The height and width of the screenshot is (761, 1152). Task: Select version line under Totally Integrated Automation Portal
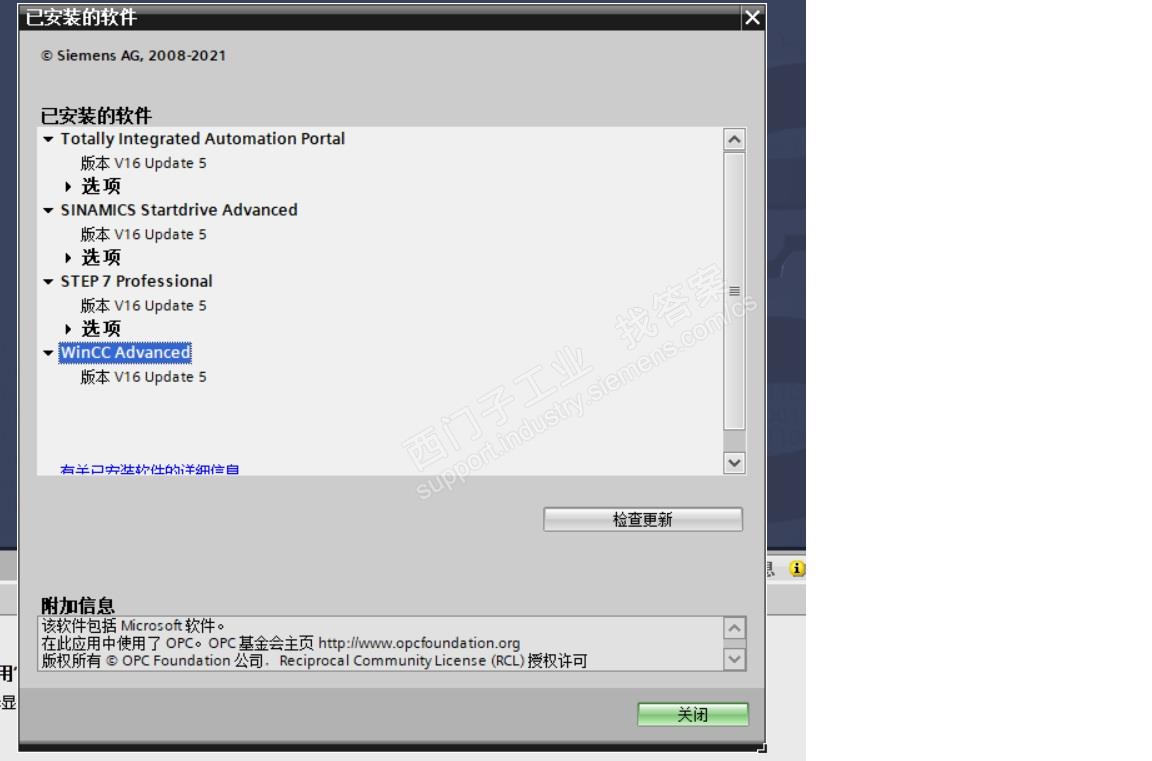point(143,163)
